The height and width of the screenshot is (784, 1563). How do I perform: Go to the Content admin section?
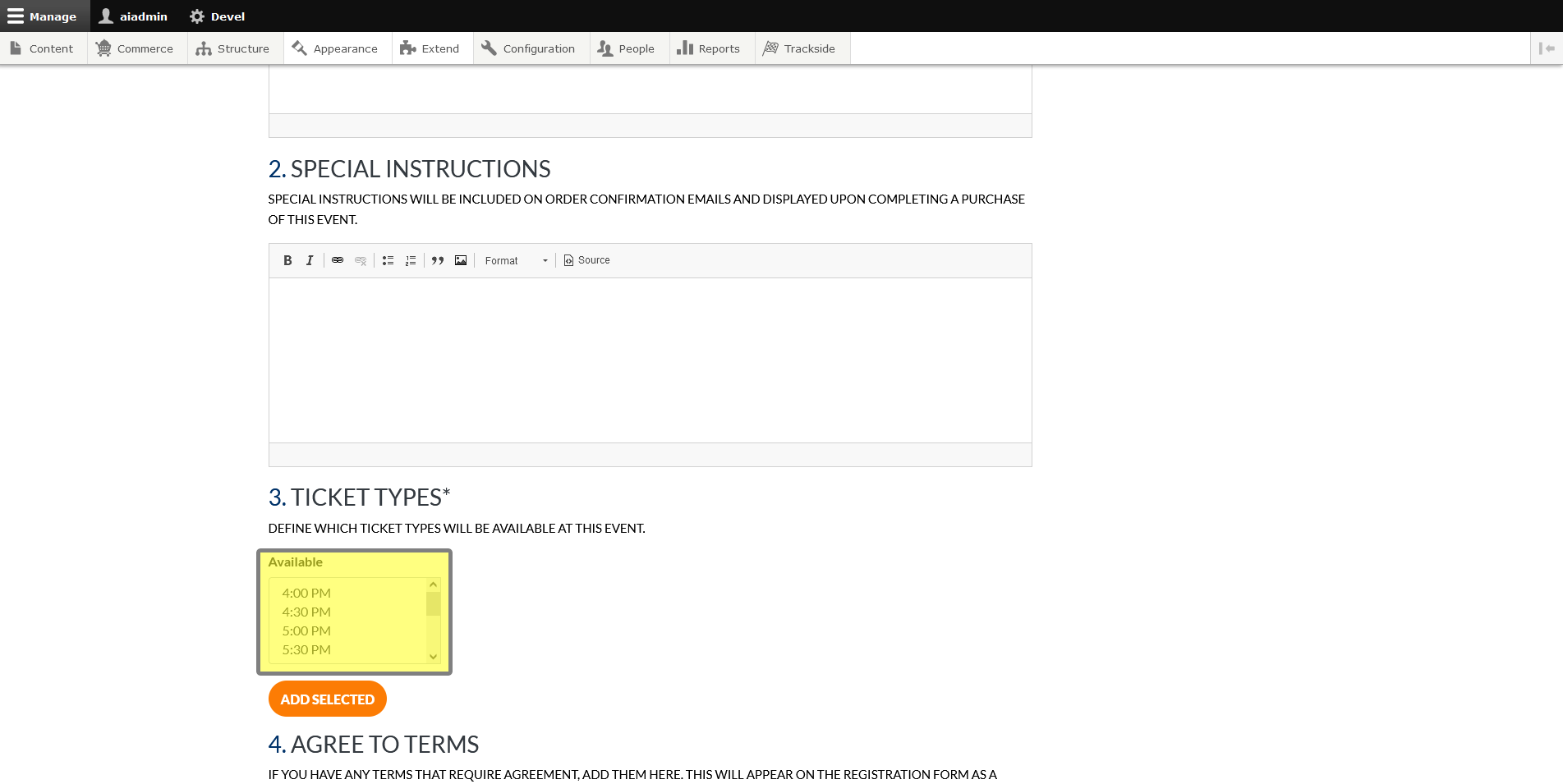43,48
